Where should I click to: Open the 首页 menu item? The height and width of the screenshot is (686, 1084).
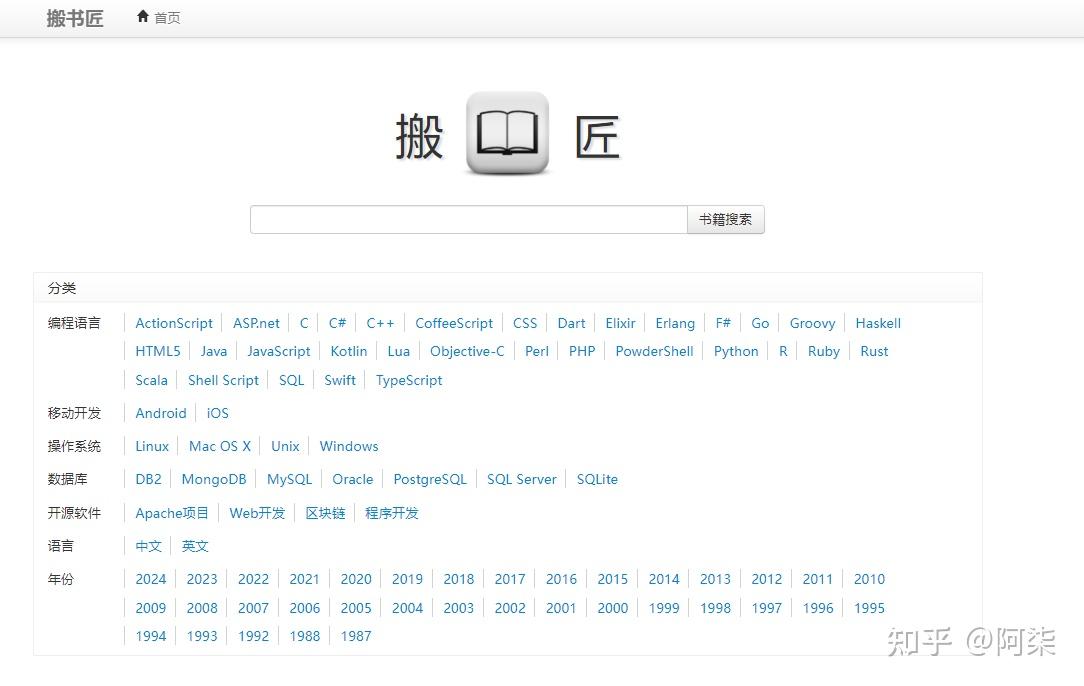[x=166, y=17]
